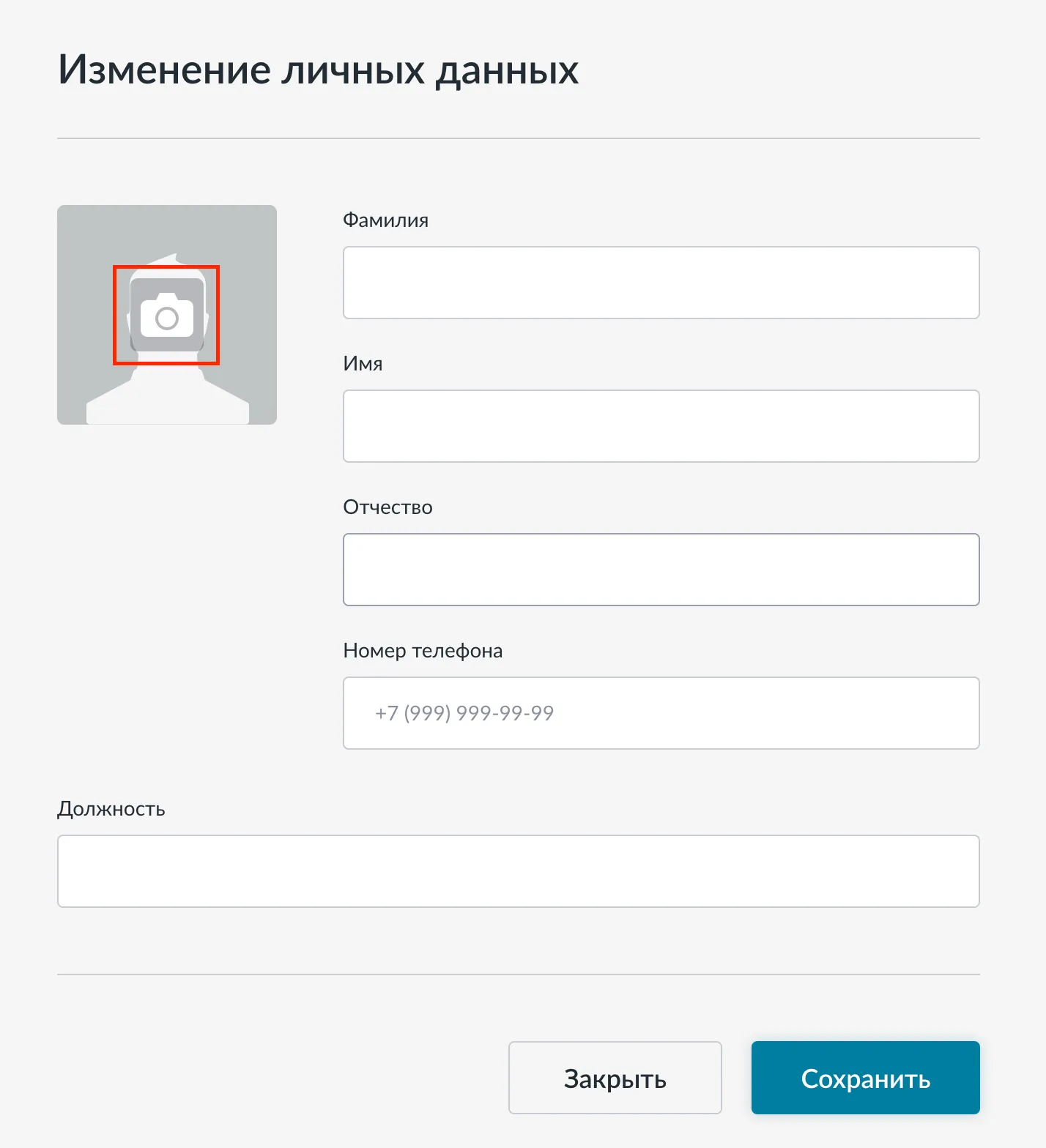Click the Отчество field label
Viewport: 1046px width, 1148px height.
coord(387,507)
